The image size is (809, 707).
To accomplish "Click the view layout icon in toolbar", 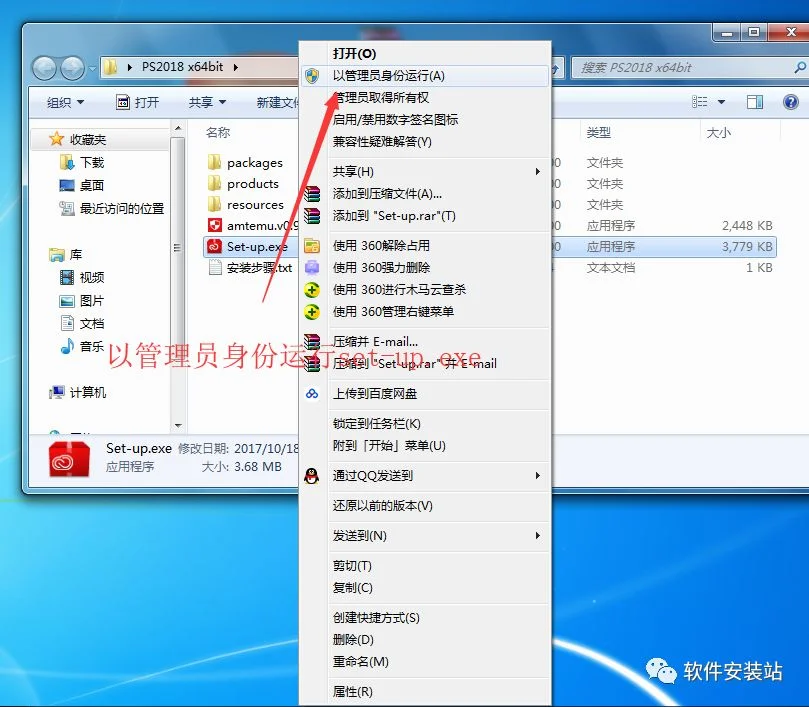I will (699, 102).
